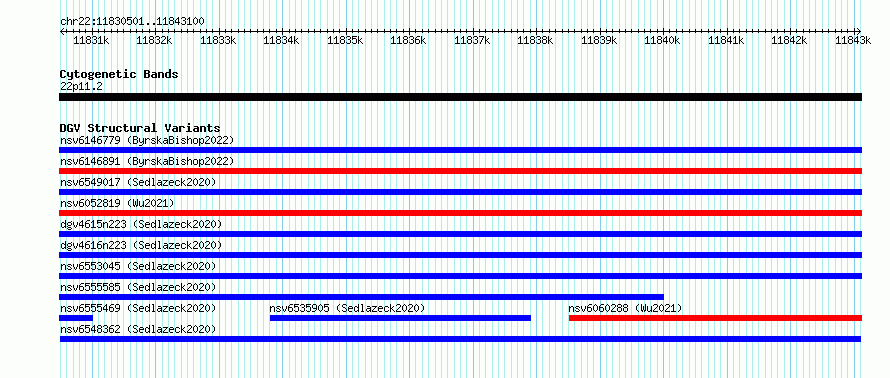Open the DGV Structural Variants track heading
This screenshot has height=378, width=890.
coord(140,128)
